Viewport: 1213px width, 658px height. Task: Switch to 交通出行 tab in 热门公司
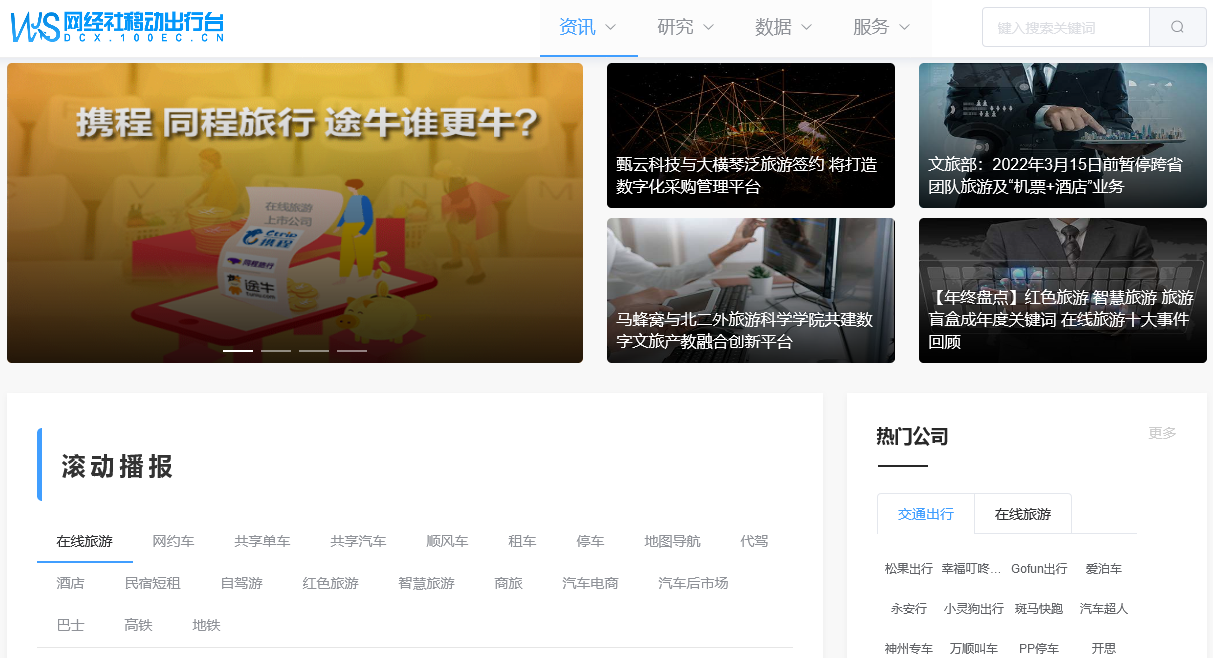click(x=926, y=514)
